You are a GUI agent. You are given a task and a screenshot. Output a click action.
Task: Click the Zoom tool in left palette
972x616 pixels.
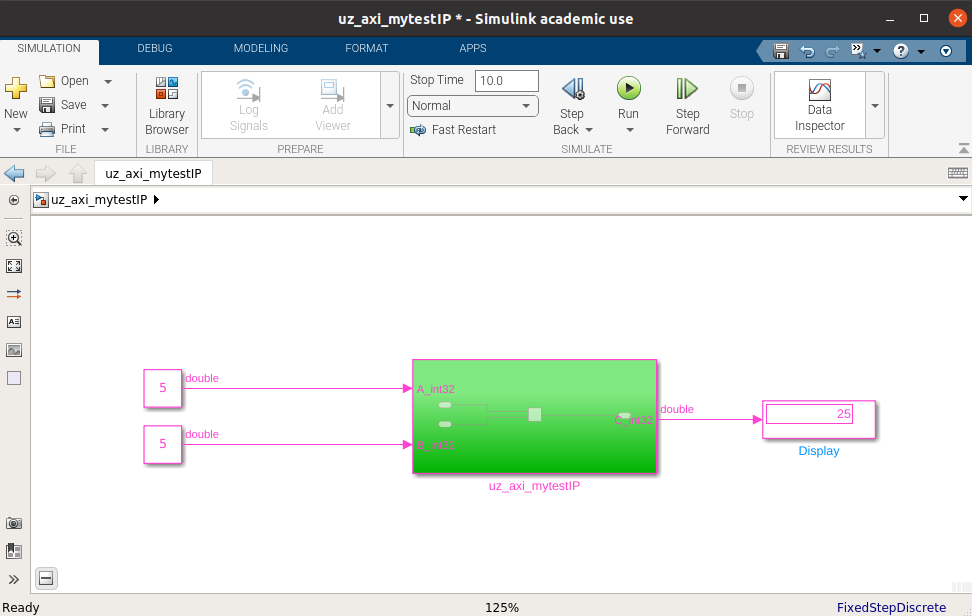pyautogui.click(x=14, y=238)
